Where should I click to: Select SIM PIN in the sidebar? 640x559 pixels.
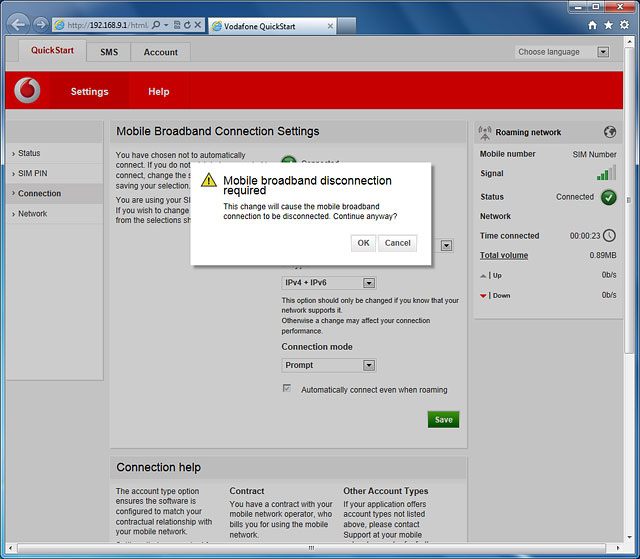coord(33,173)
